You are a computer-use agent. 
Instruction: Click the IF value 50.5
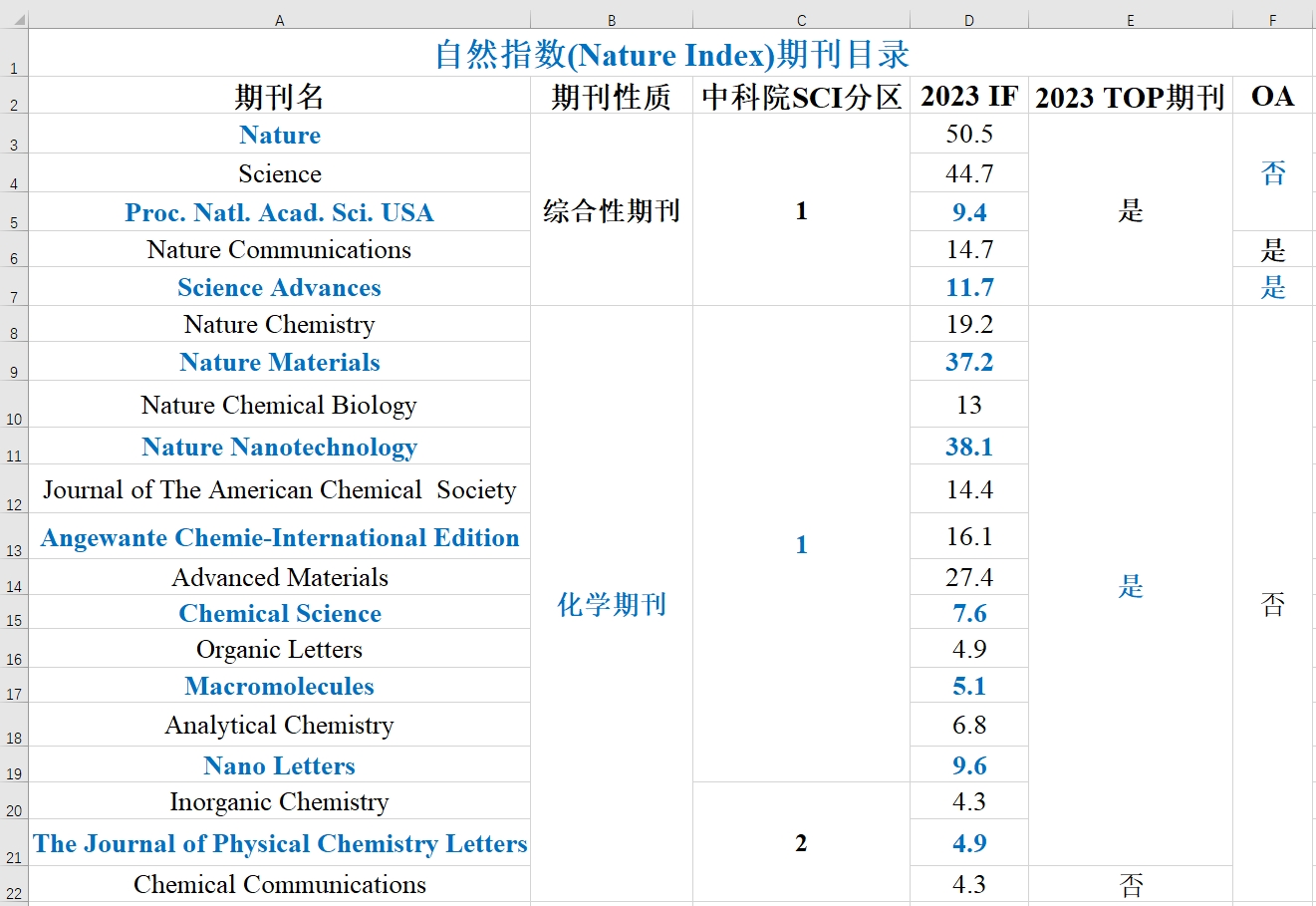pos(969,134)
